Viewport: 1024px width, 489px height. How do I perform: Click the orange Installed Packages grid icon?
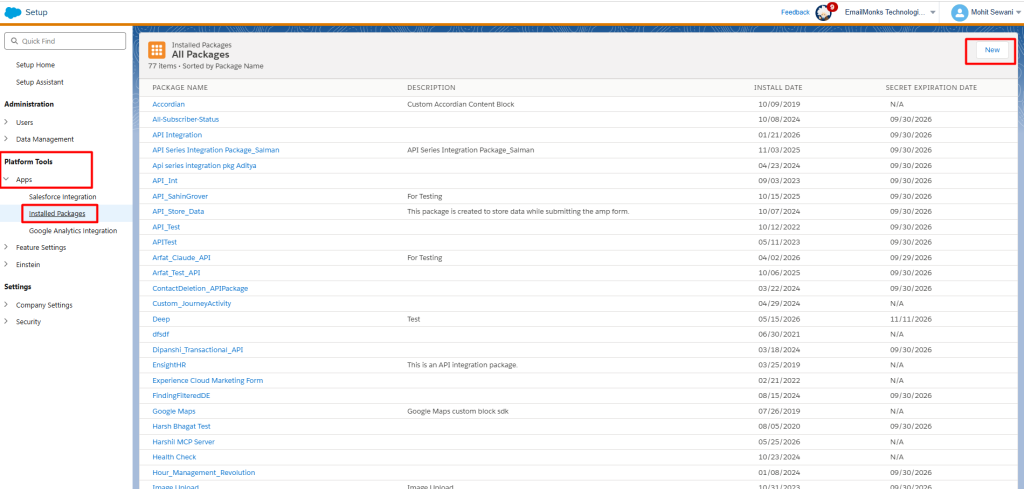click(x=157, y=50)
